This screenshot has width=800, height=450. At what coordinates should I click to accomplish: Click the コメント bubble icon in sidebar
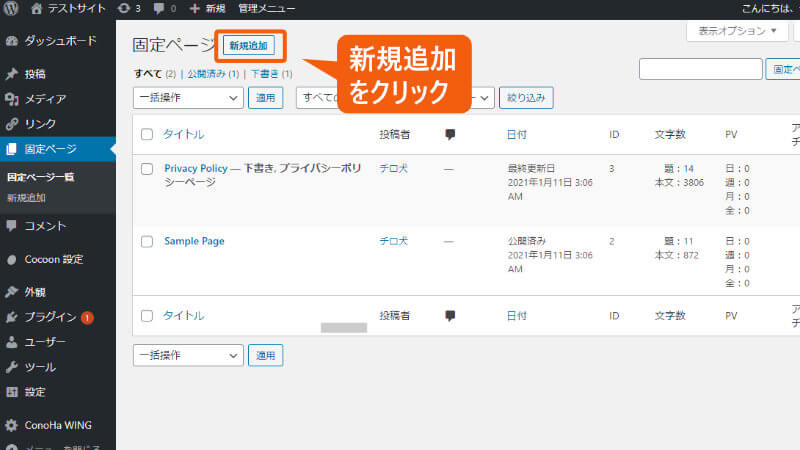(12, 226)
